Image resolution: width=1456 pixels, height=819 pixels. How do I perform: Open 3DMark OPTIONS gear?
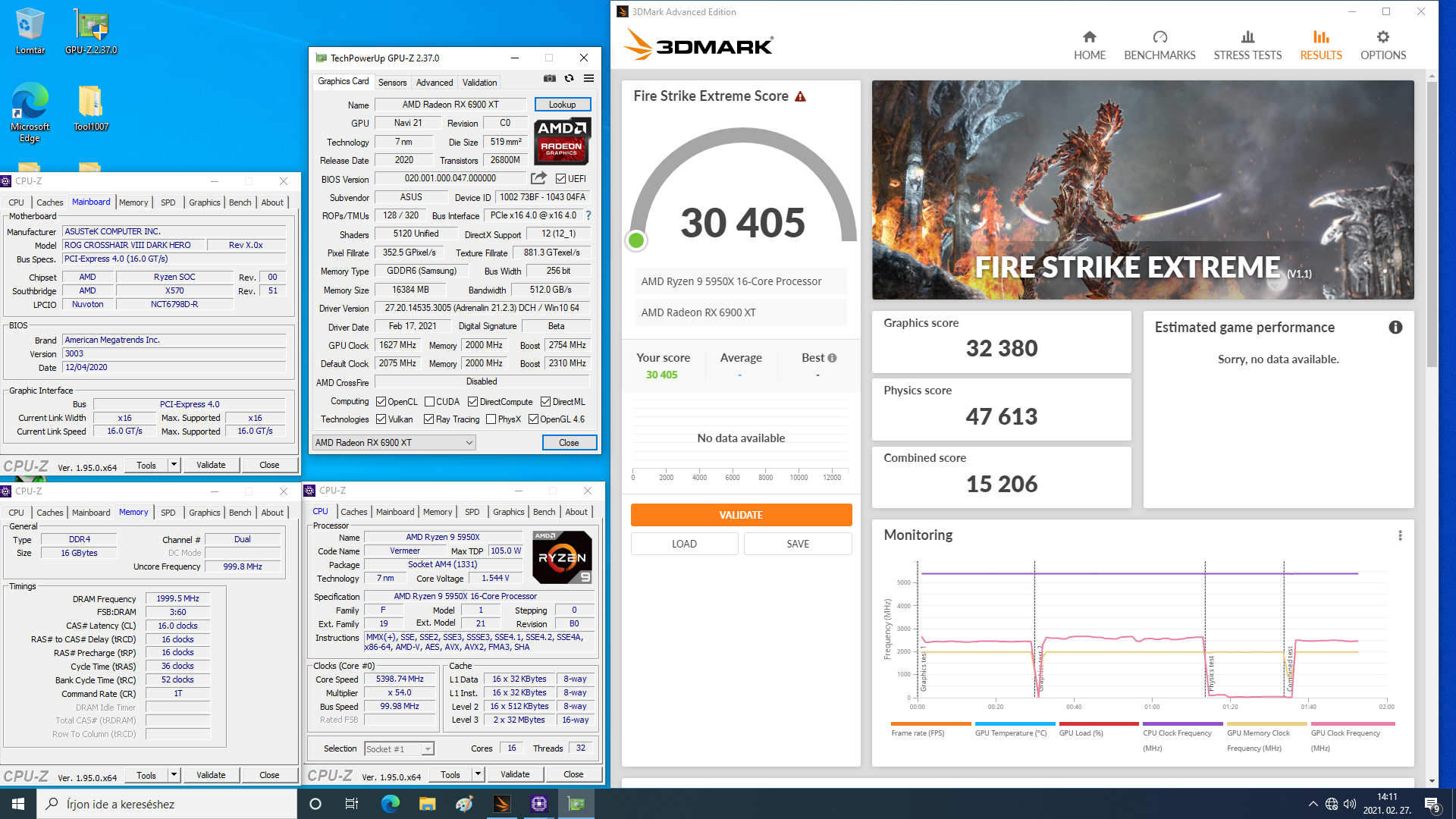pos(1383,45)
